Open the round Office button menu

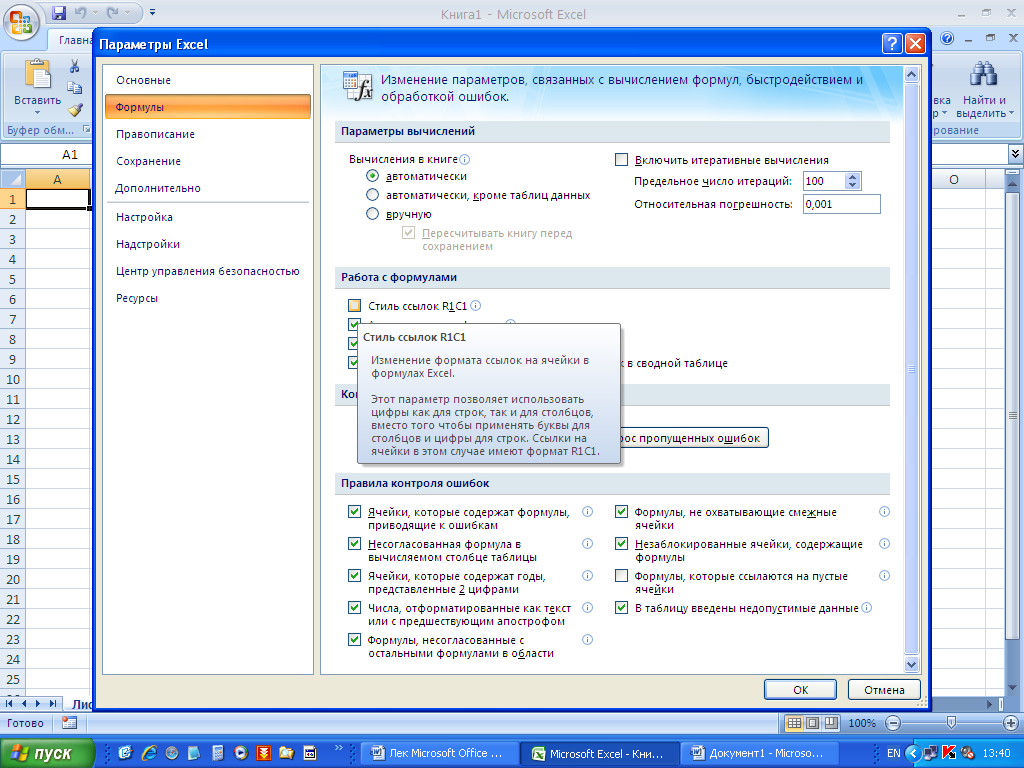pyautogui.click(x=21, y=22)
